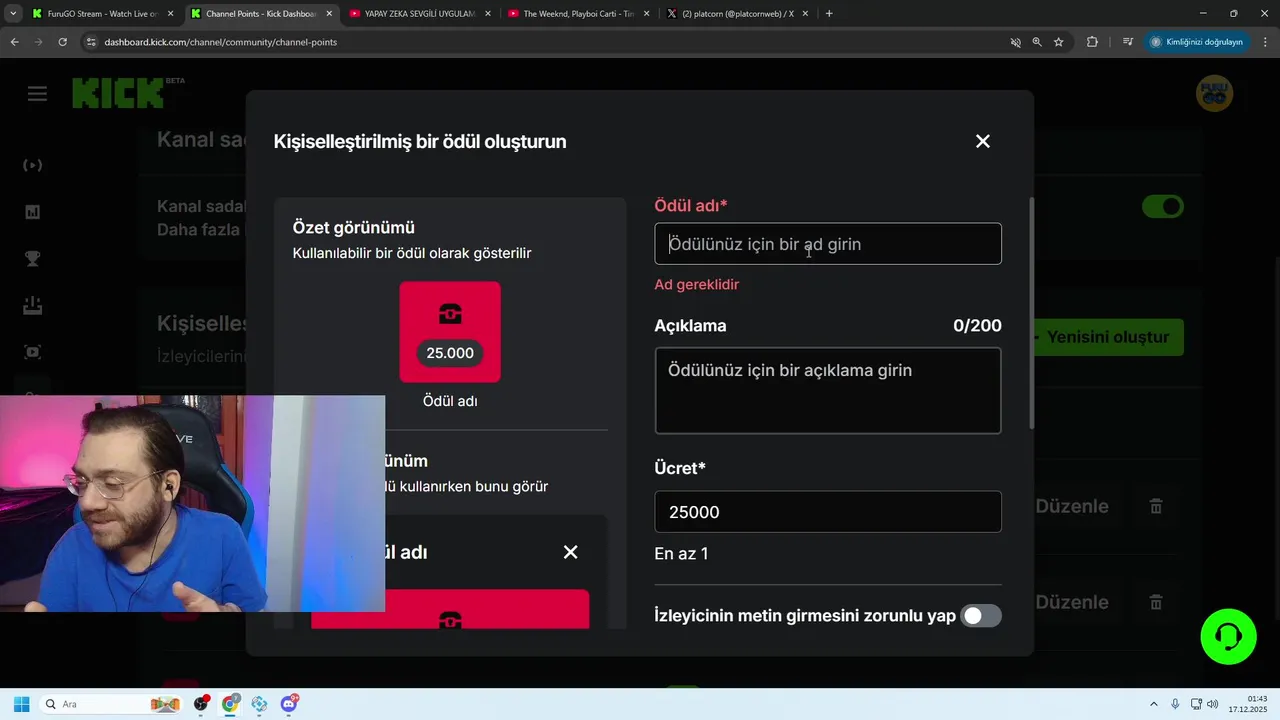This screenshot has width=1280, height=720.
Task: Click the taskbar Ara search box
Action: [x=112, y=704]
